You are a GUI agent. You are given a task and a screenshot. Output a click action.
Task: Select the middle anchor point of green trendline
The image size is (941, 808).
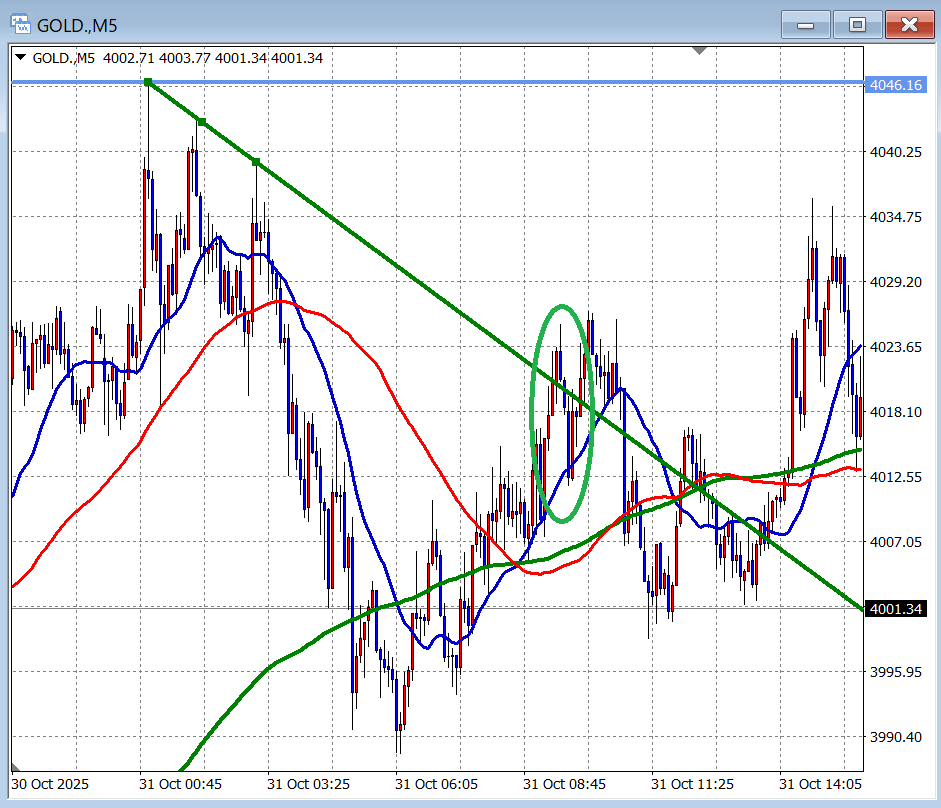(x=201, y=122)
